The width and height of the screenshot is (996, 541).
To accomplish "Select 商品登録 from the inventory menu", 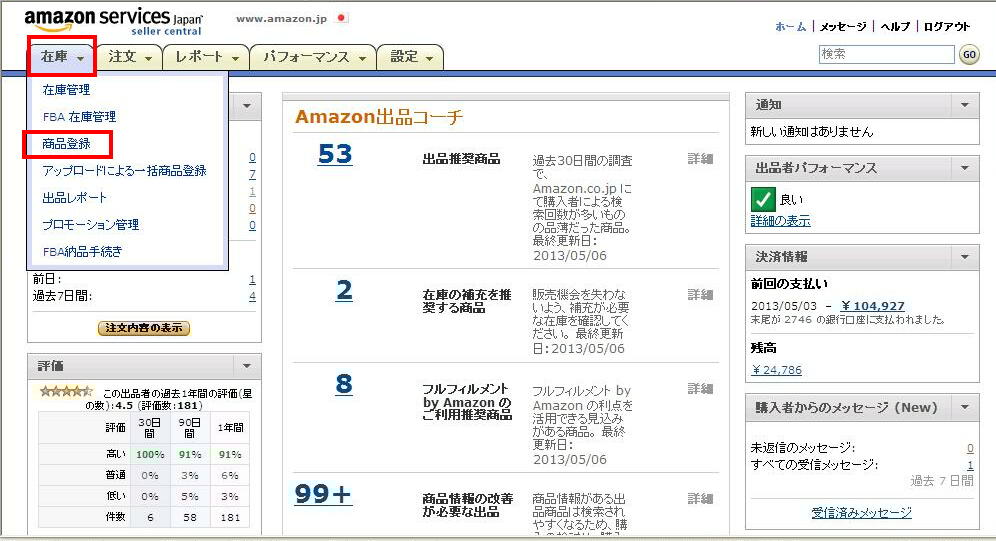I will tap(67, 144).
